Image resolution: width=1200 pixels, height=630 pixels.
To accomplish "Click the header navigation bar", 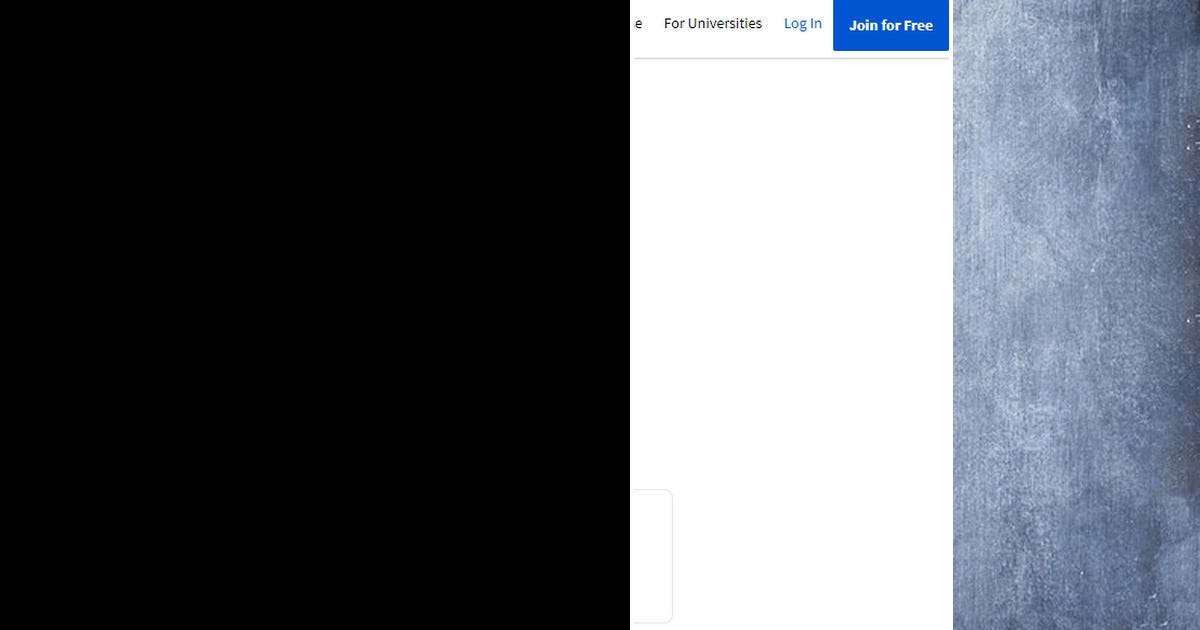I will point(790,25).
